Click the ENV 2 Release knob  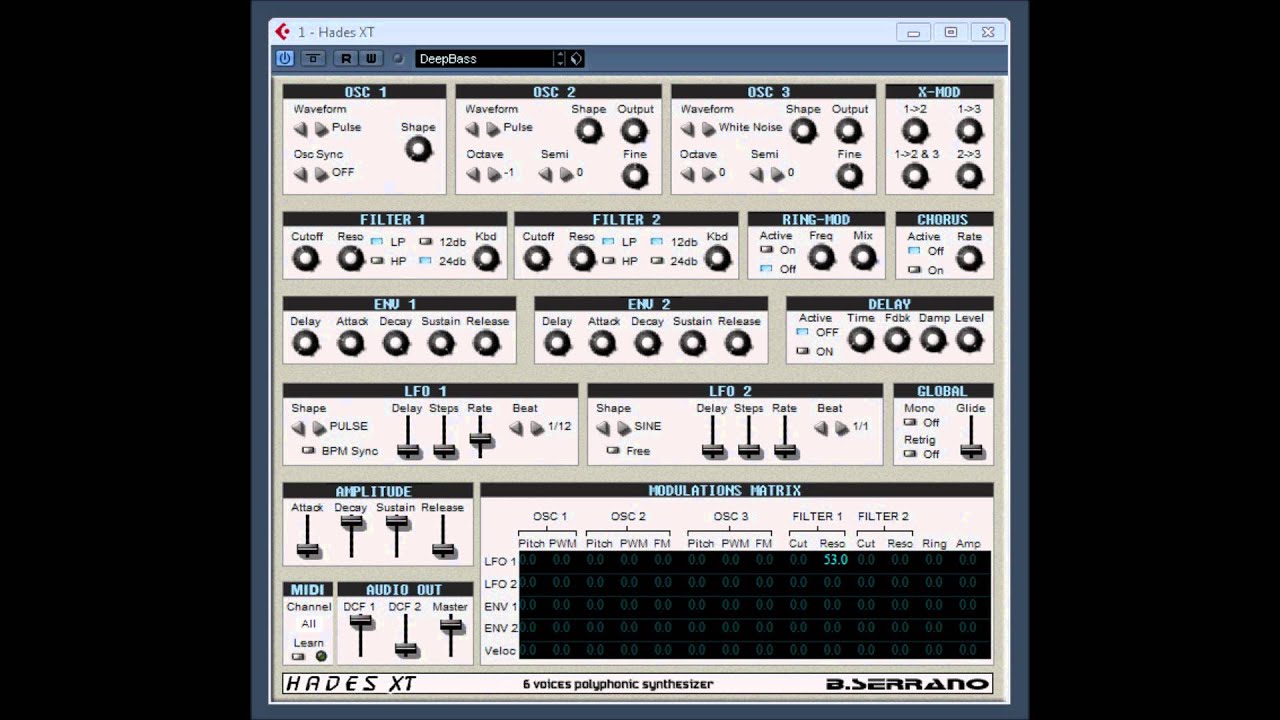[738, 343]
